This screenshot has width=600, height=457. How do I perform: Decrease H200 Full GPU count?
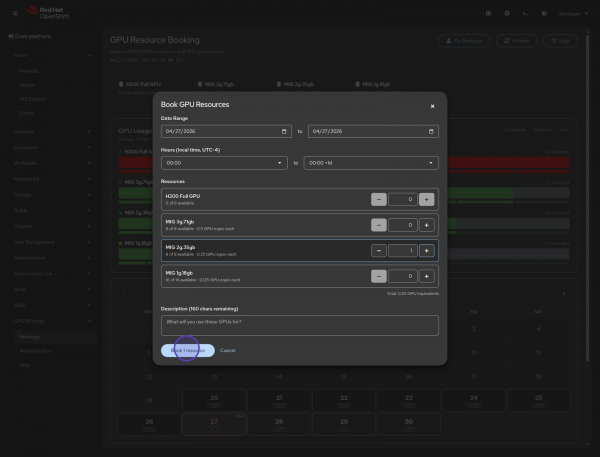(379, 199)
